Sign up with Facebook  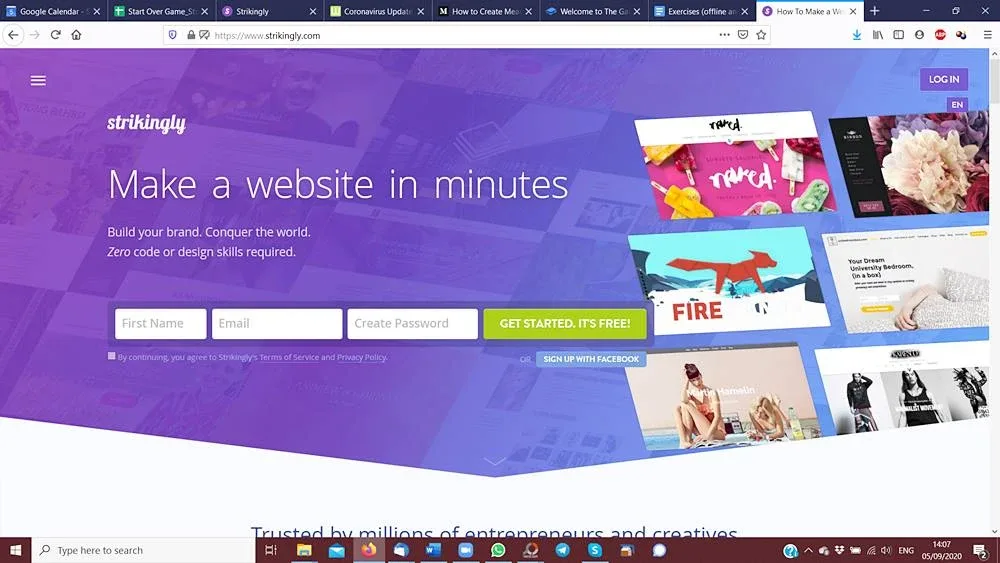pos(591,359)
